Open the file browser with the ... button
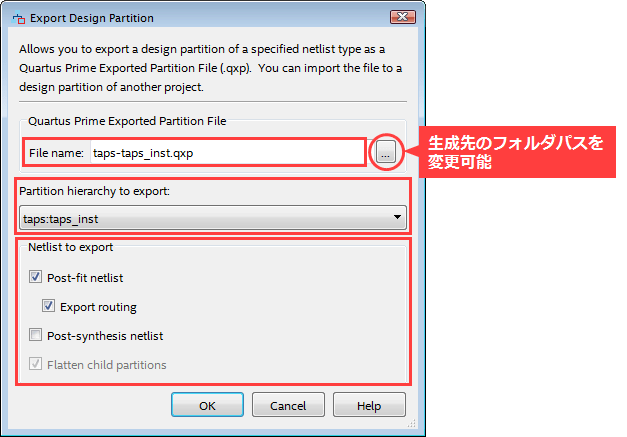 click(385, 152)
